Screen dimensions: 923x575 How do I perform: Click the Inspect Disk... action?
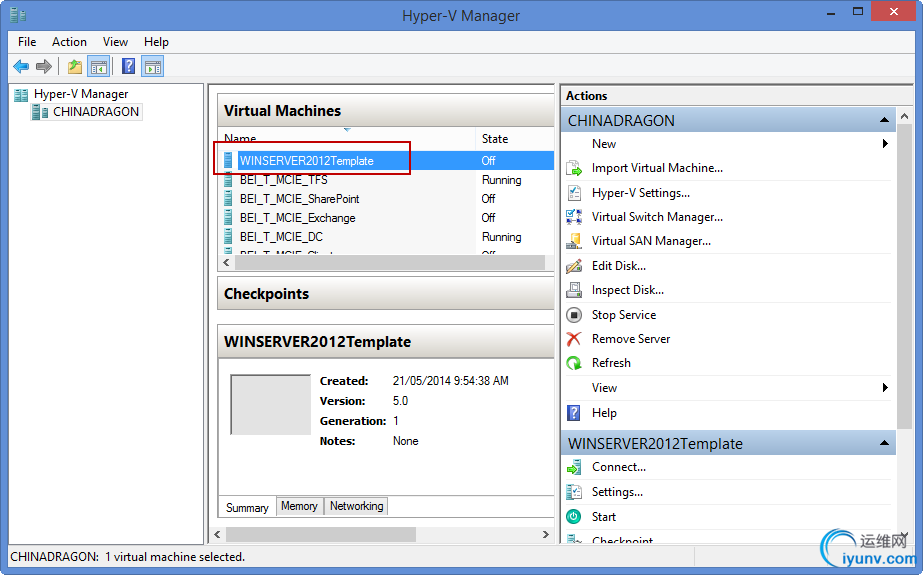tap(627, 290)
